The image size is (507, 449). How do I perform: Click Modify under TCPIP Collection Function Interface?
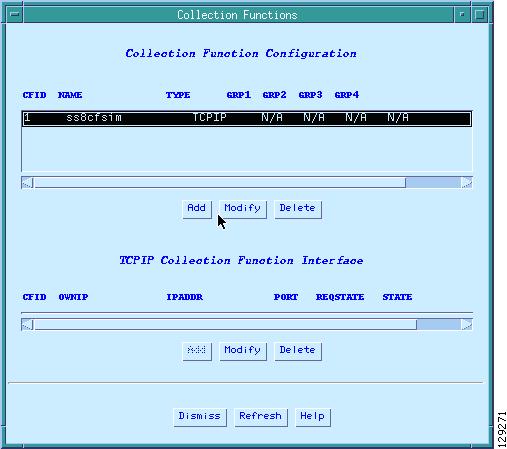[243, 351]
